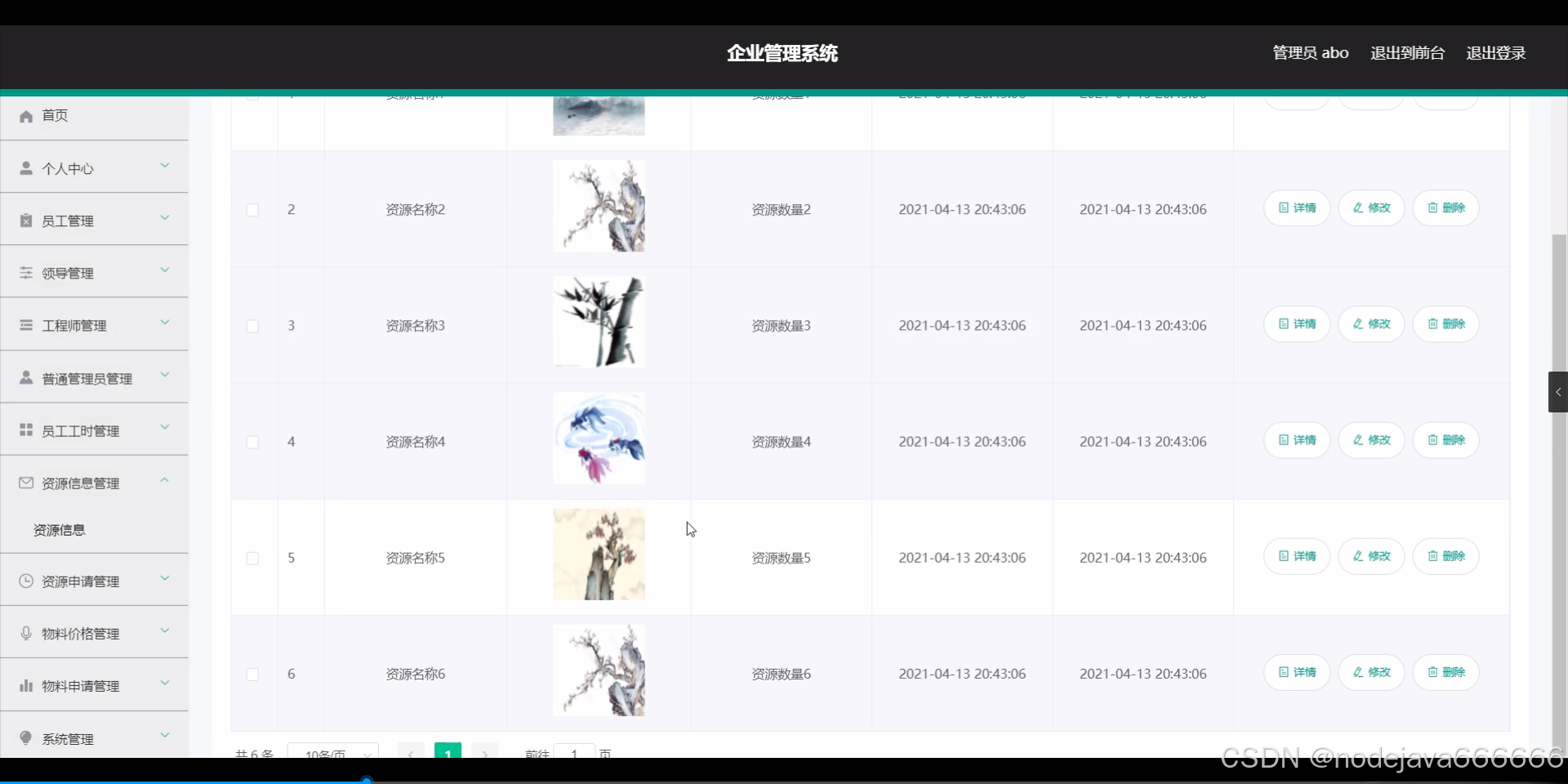Click the bamboo painting thumbnail in row 3

599,322
